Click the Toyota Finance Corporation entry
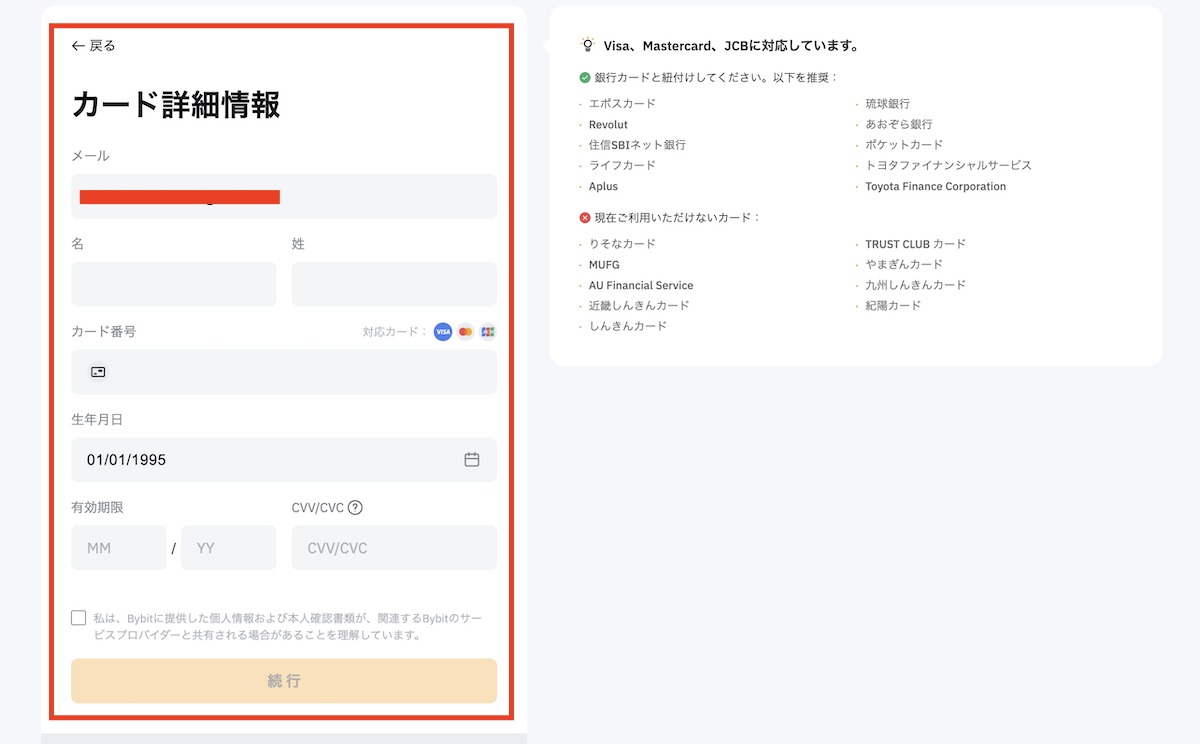The width and height of the screenshot is (1200, 744). pos(936,186)
